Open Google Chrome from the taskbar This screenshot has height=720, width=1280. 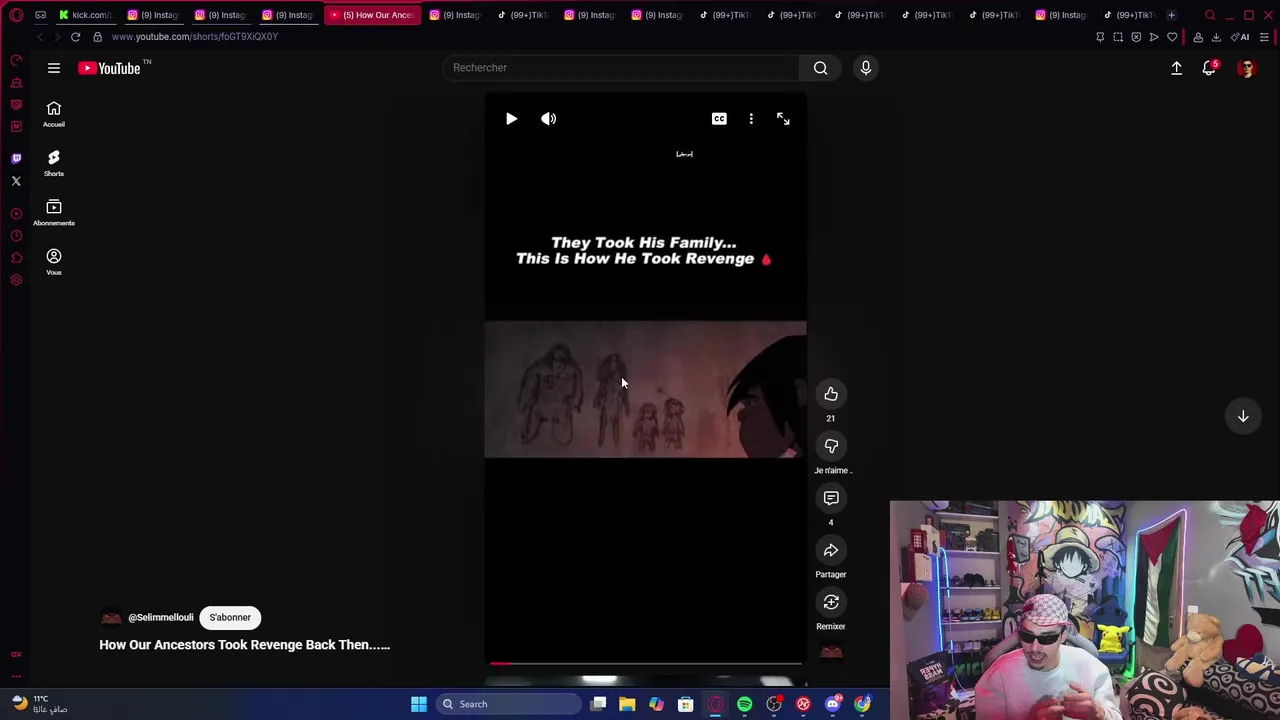click(862, 704)
